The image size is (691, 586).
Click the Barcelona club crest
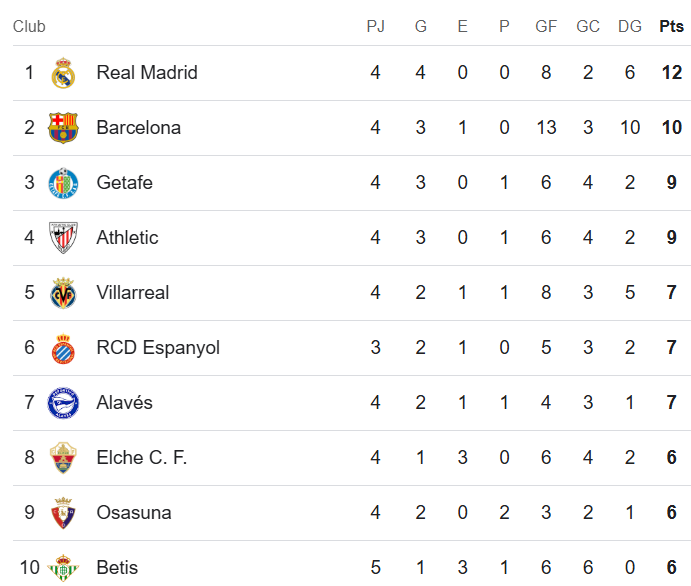click(x=63, y=128)
